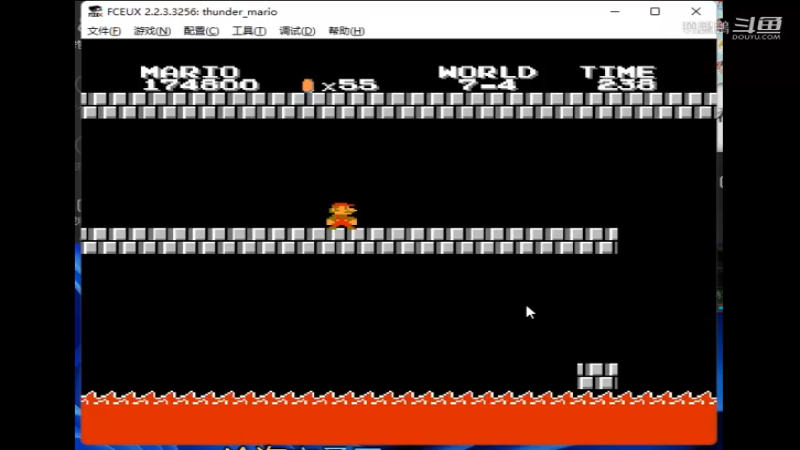This screenshot has width=800, height=450.
Task: Click the TIME counter value
Action: [627, 85]
